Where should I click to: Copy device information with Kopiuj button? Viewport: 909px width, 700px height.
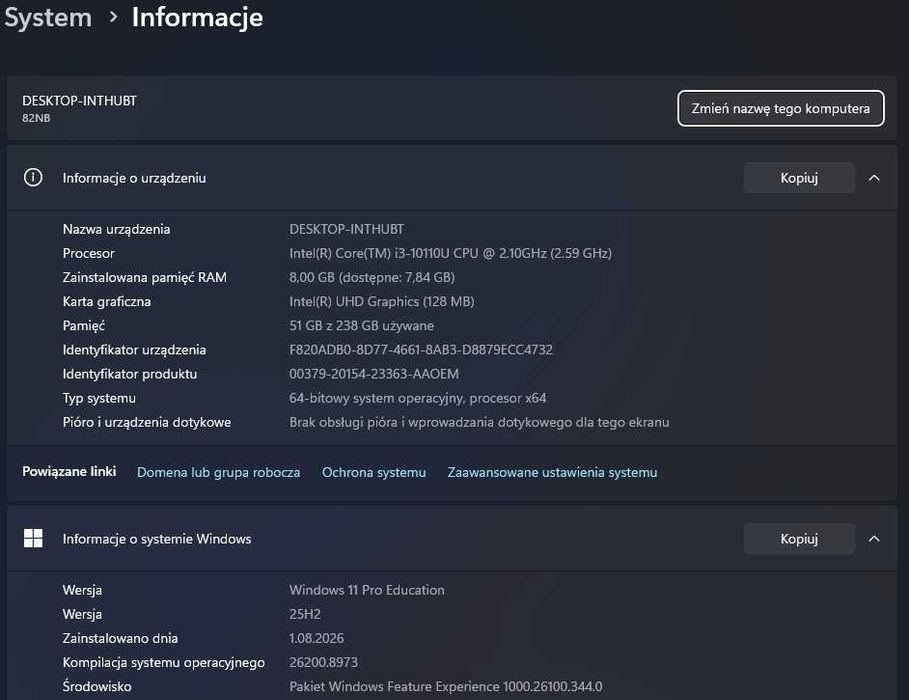point(799,178)
